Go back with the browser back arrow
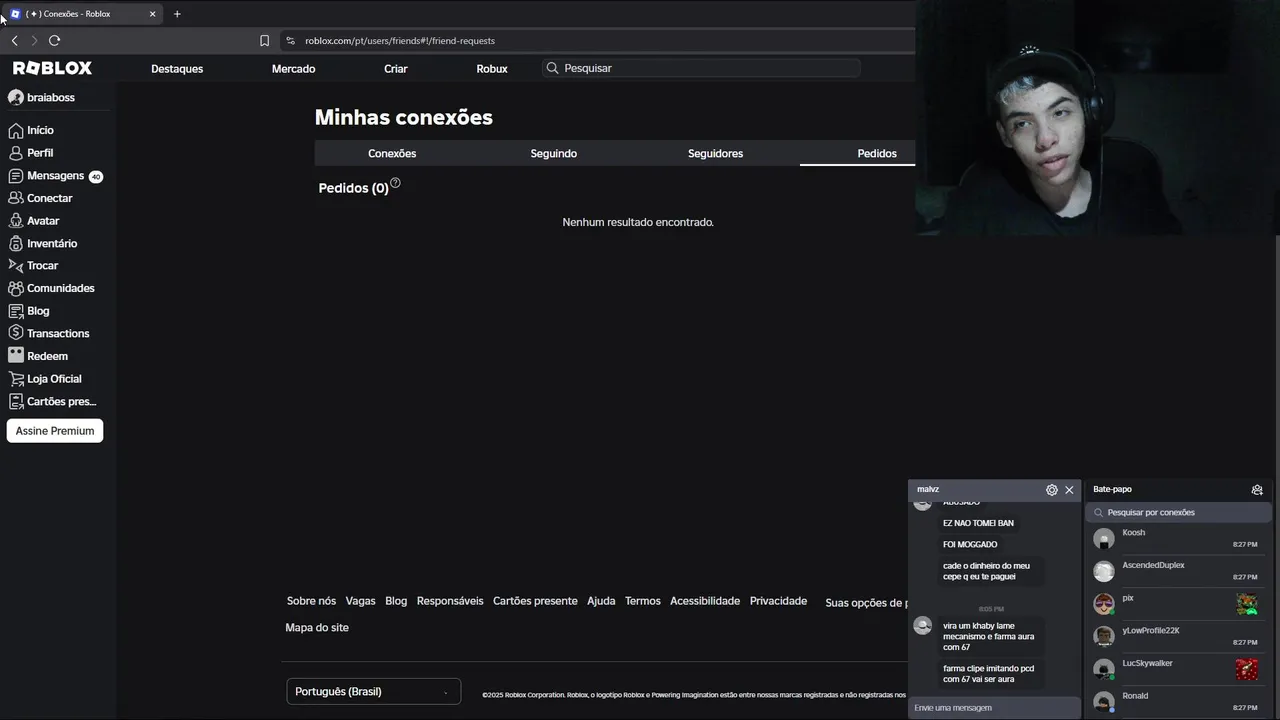The height and width of the screenshot is (720, 1280). (14, 41)
